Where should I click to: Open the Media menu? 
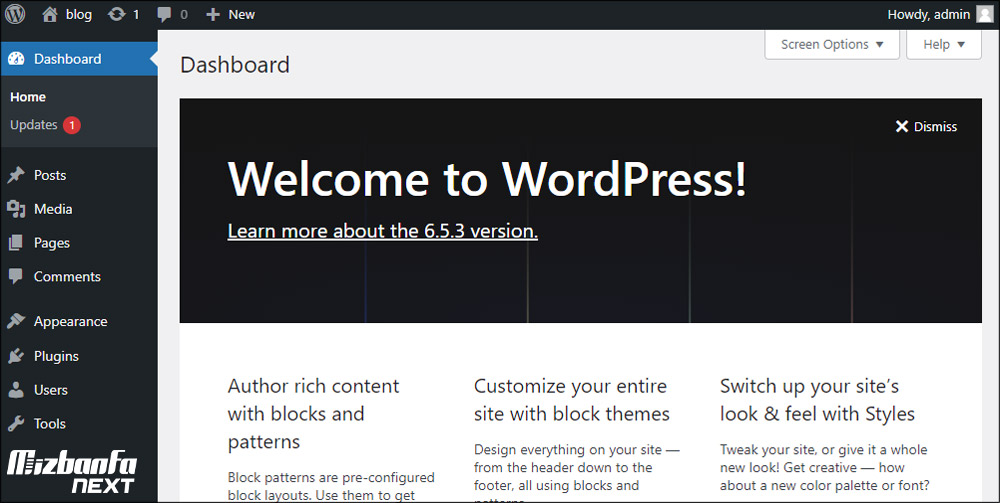click(x=79, y=209)
